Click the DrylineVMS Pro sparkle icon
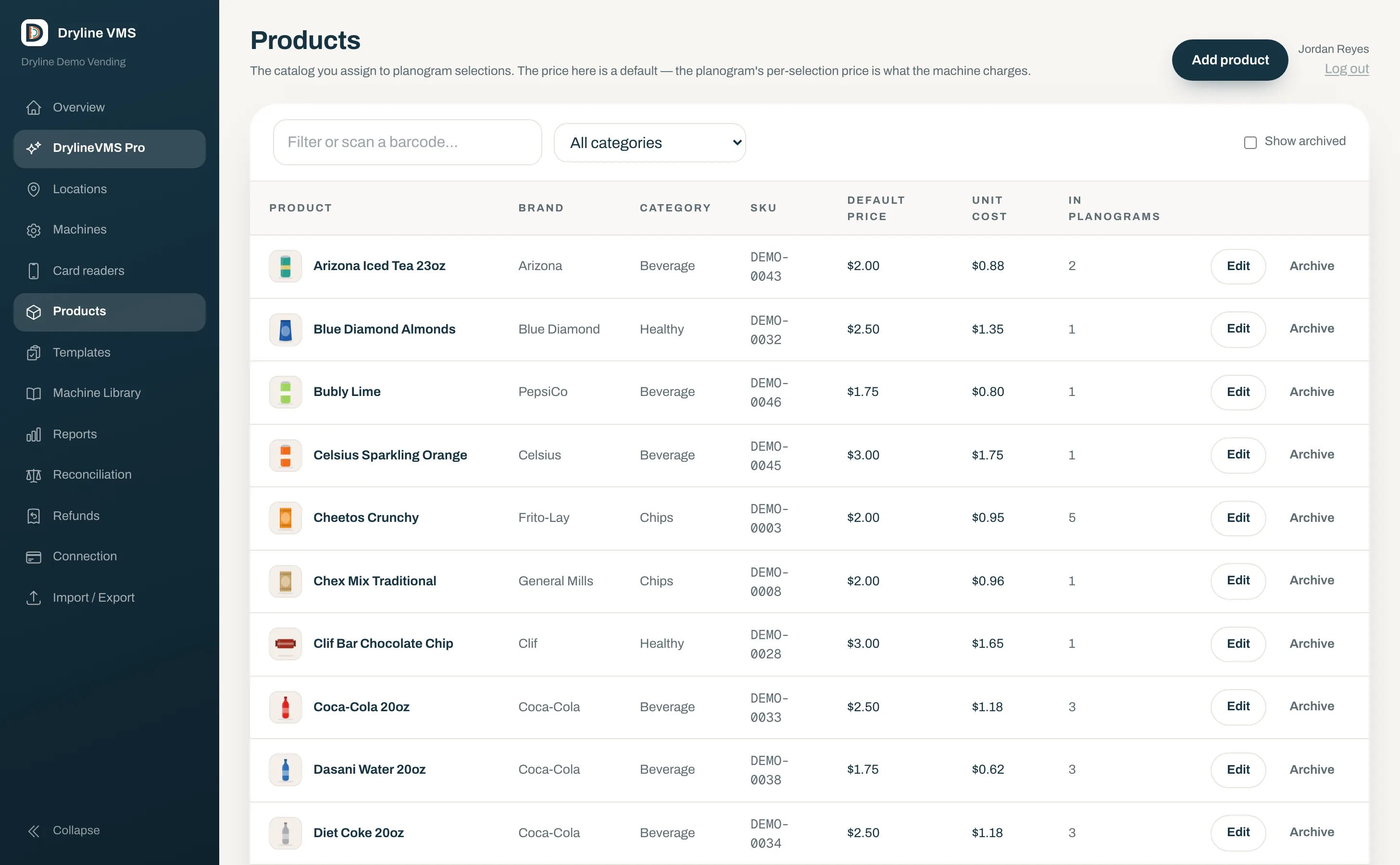1400x865 pixels. click(34, 148)
